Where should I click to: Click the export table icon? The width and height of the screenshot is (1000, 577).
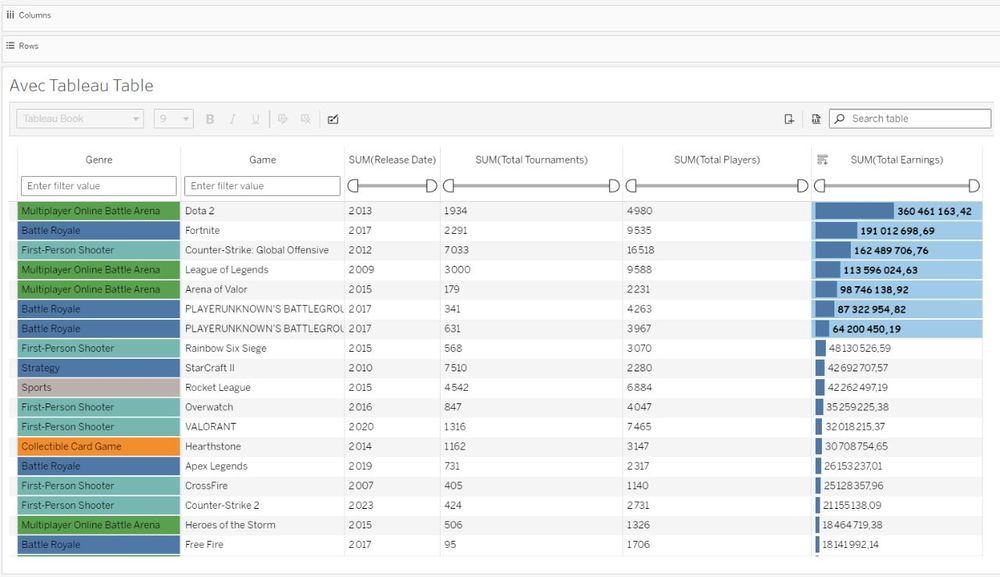[789, 119]
